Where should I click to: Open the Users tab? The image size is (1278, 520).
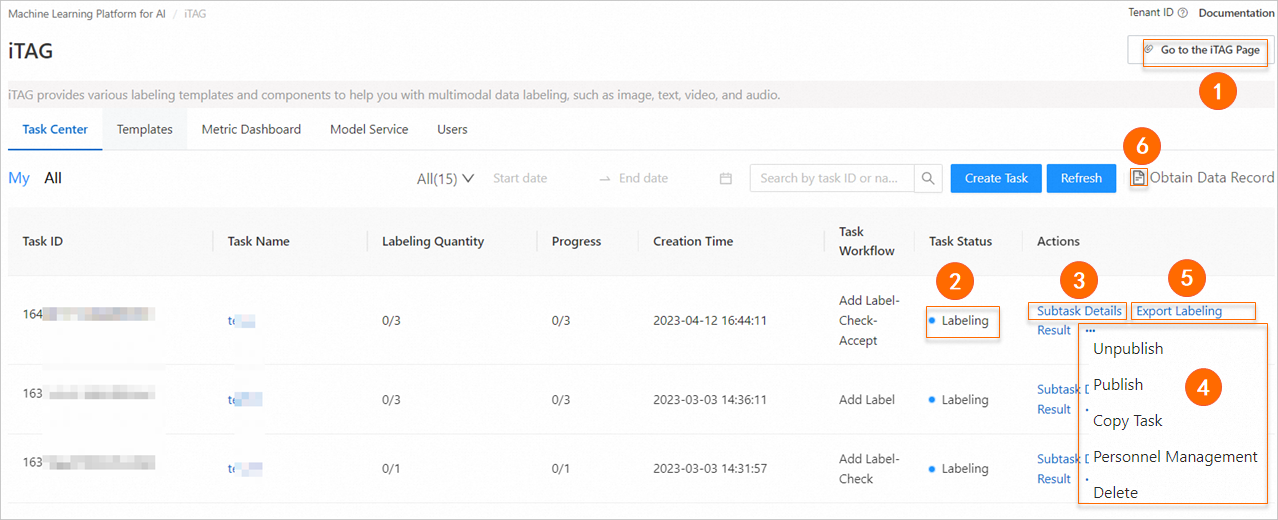452,129
